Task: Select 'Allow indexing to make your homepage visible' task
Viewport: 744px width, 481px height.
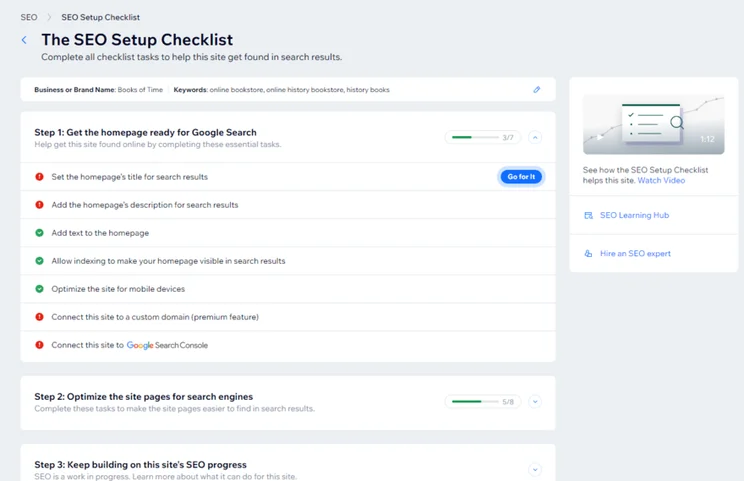Action: pyautogui.click(x=288, y=261)
